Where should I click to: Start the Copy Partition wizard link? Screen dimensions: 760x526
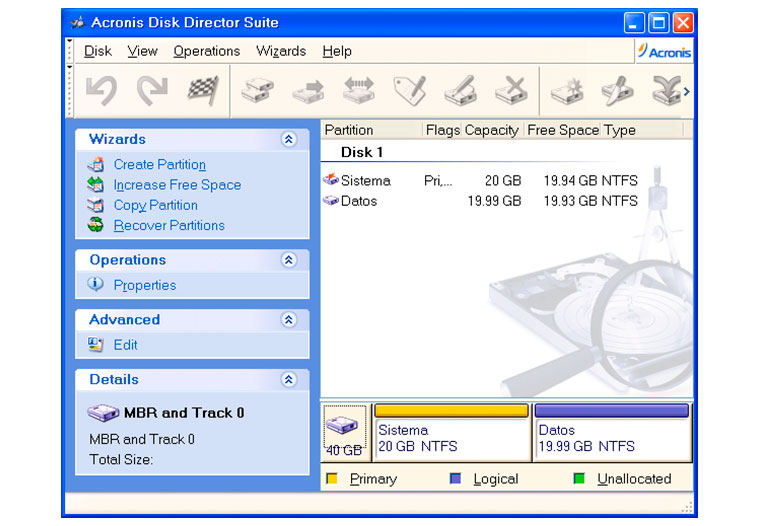(x=156, y=205)
